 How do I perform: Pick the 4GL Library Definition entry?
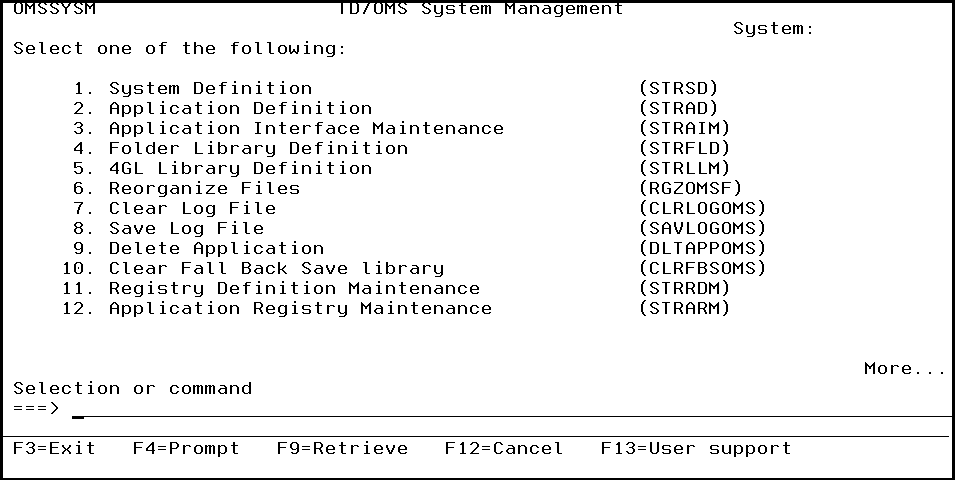click(240, 168)
